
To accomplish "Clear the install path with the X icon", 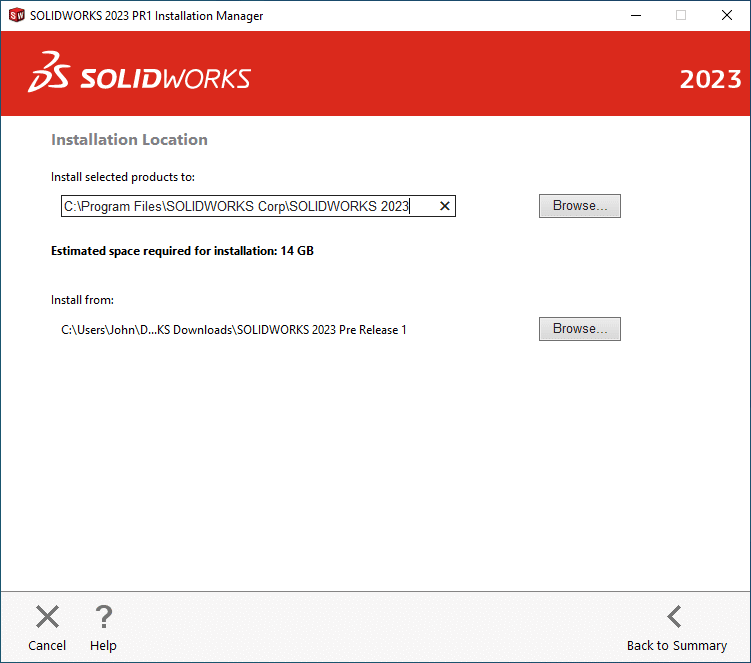I will click(444, 206).
